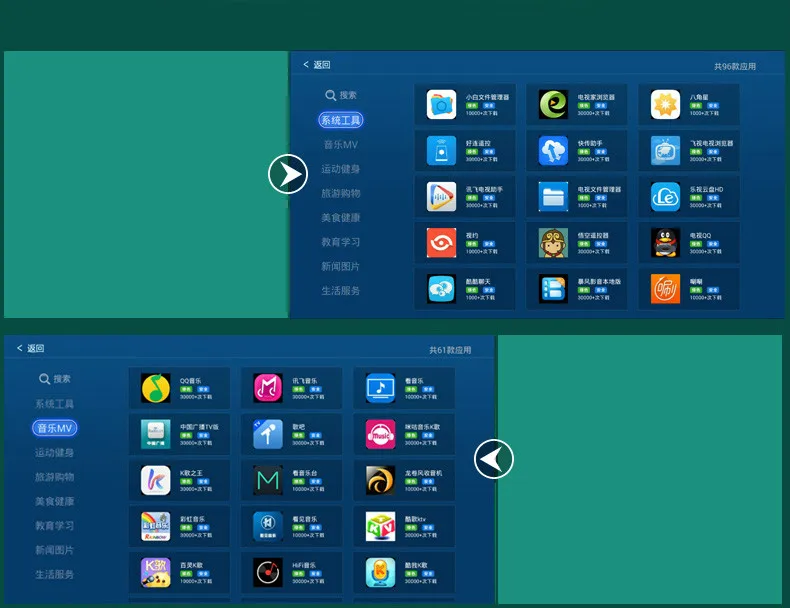Select the blue chat-bubbles app icon
The width and height of the screenshot is (790, 608).
(441, 289)
